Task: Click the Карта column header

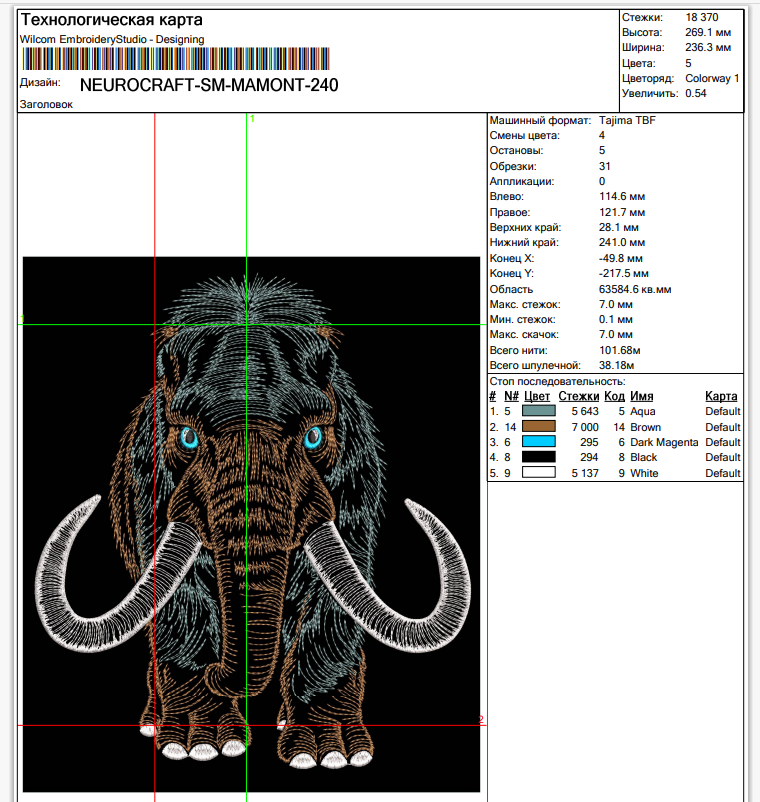Action: point(721,396)
